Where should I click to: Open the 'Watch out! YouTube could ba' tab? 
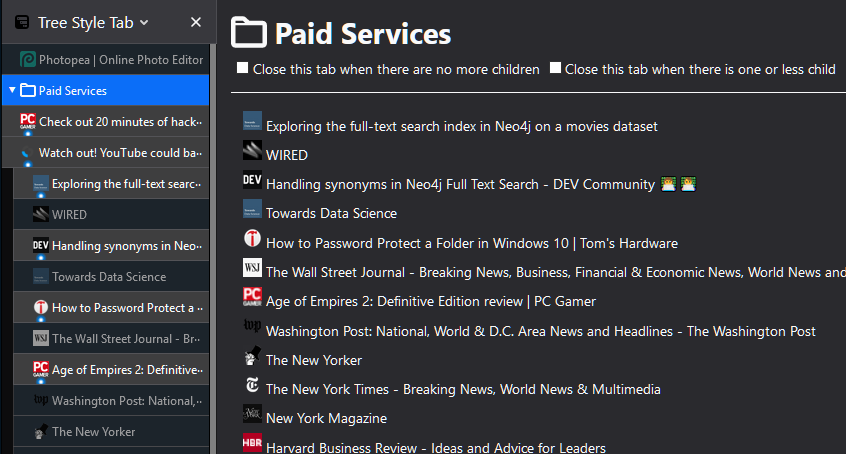tap(106, 152)
